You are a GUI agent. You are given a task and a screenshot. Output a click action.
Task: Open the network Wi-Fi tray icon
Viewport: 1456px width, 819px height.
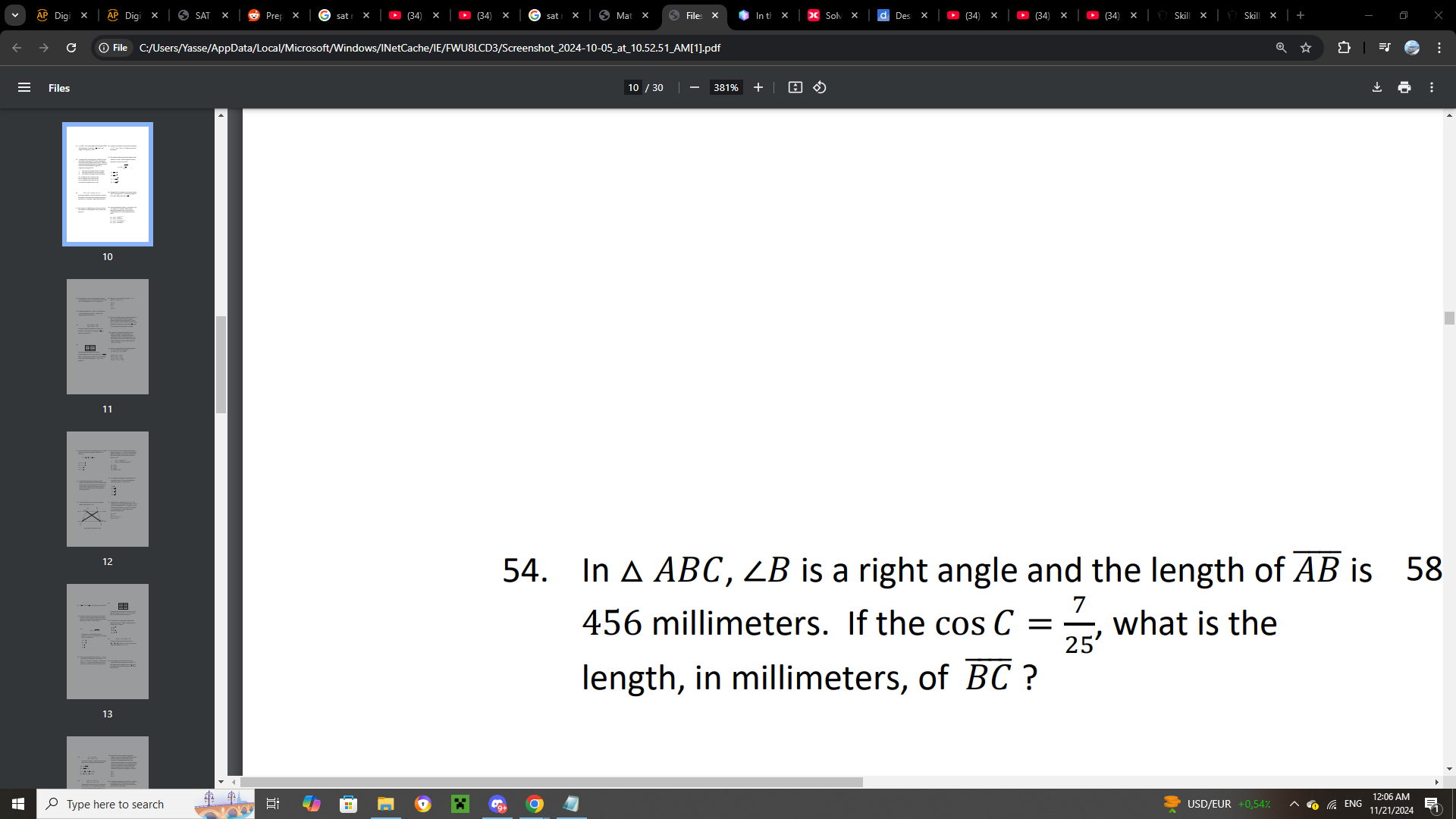point(1332,805)
